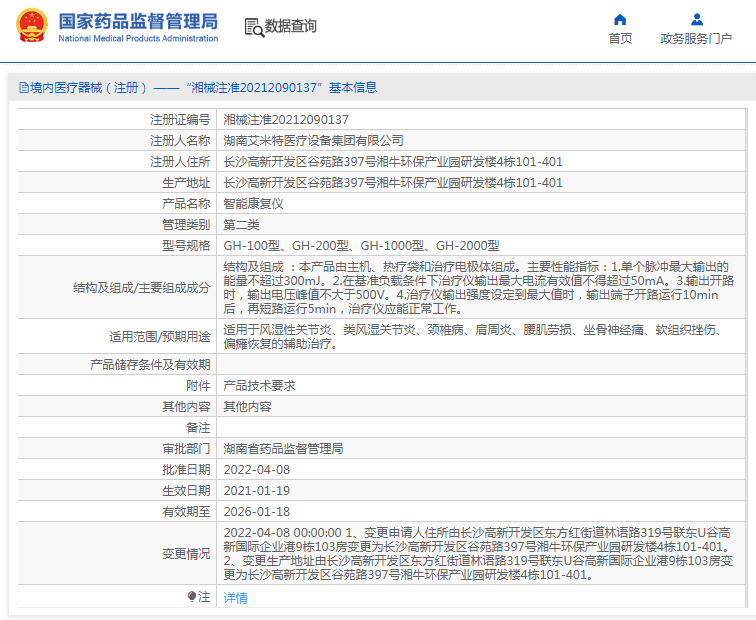This screenshot has width=756, height=620.
Task: Click the 第二类 category value
Action: point(242,225)
